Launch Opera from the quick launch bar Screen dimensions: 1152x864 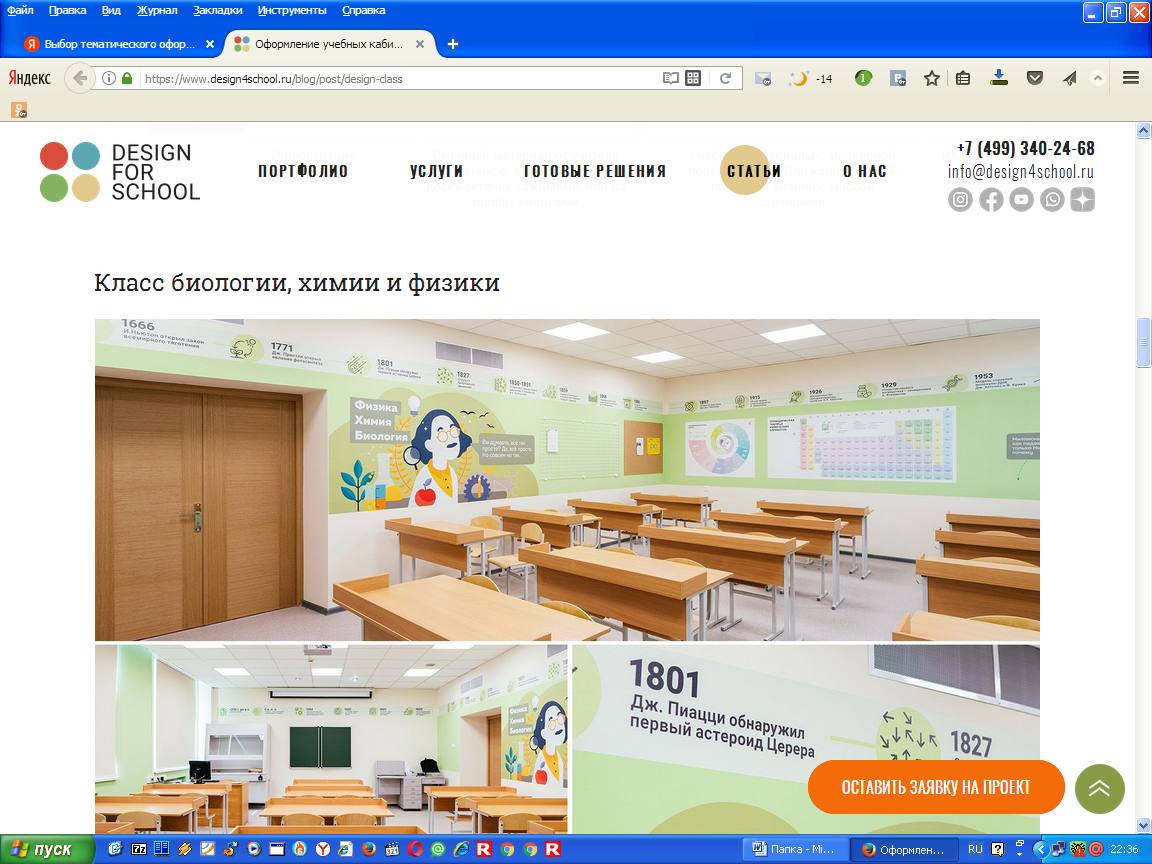pos(414,849)
